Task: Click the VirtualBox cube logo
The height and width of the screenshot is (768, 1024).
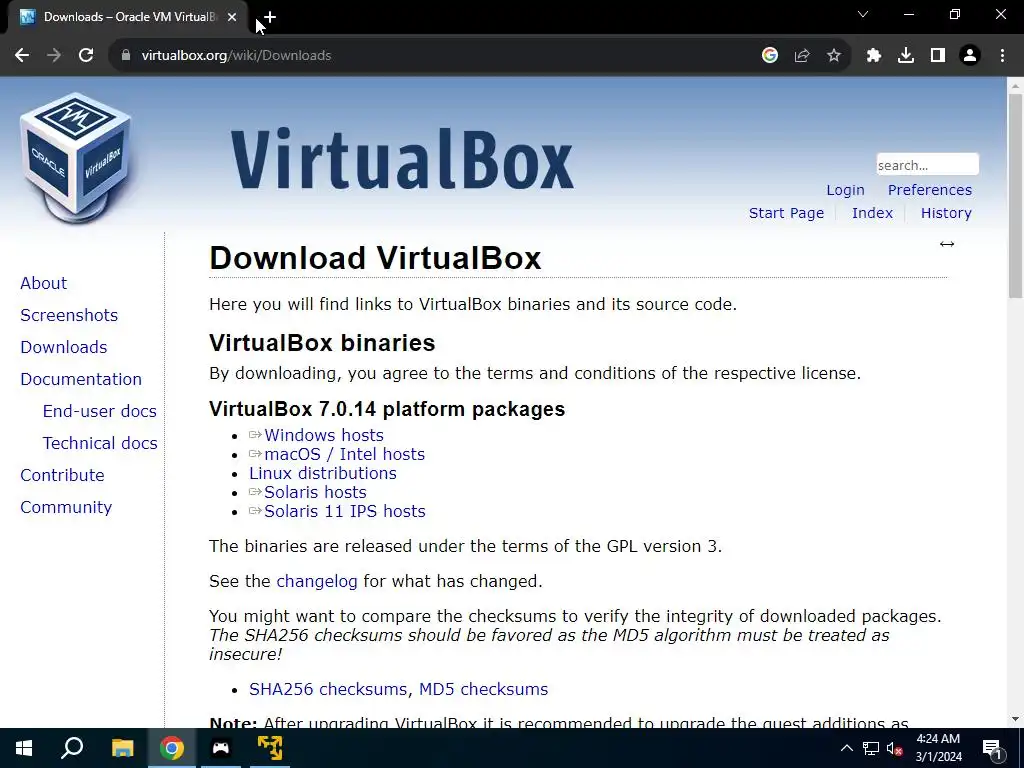Action: (x=77, y=157)
